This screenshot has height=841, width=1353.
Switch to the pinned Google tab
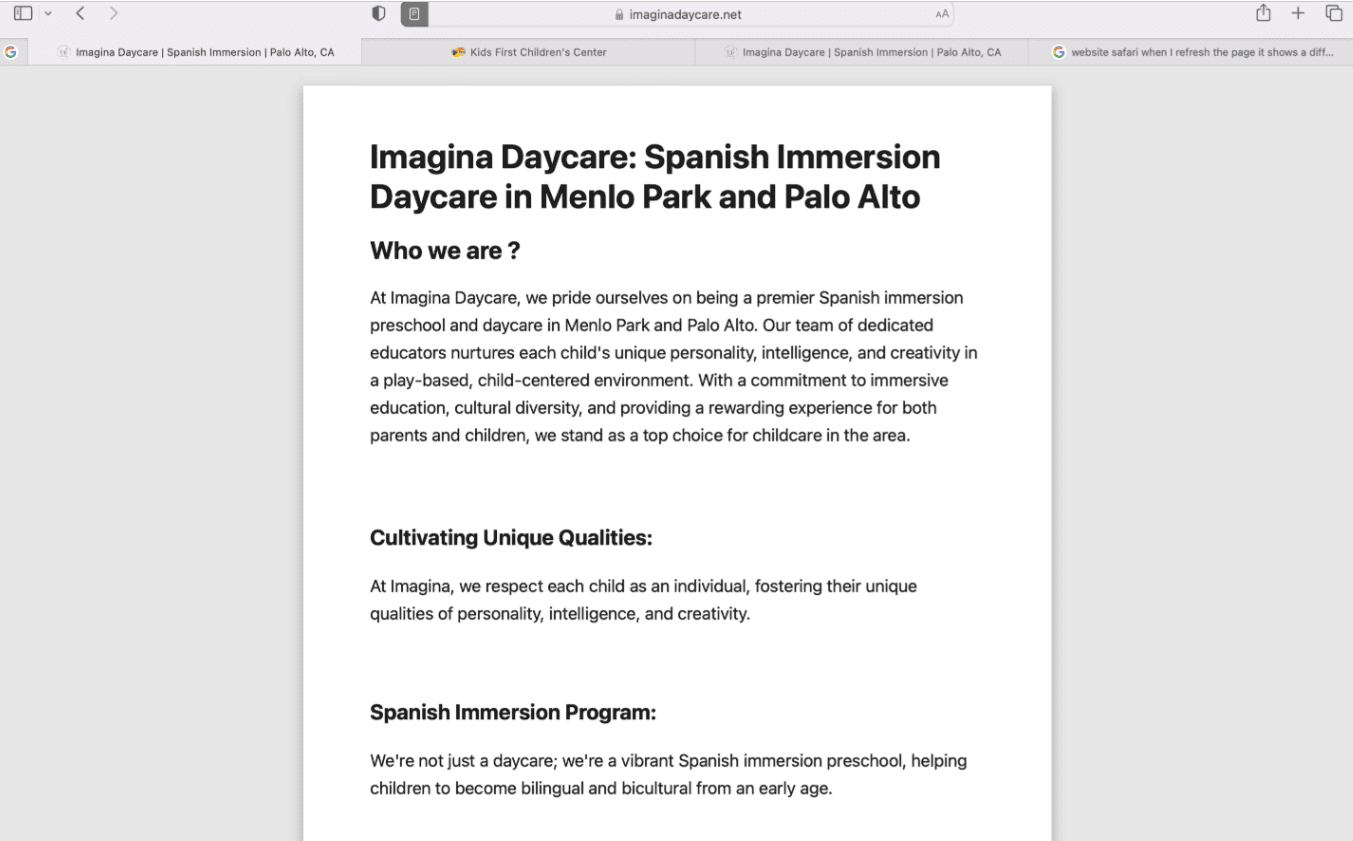pos(10,52)
